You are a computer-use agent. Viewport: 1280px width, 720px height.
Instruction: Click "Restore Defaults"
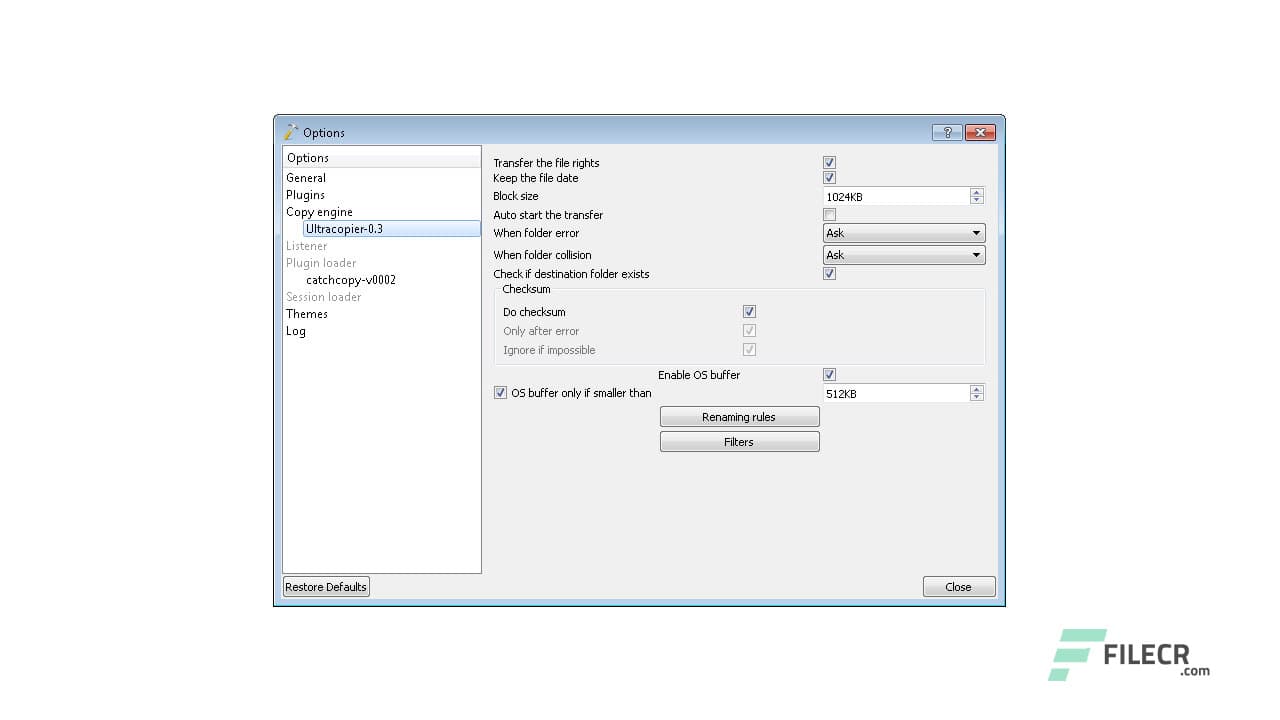click(325, 586)
